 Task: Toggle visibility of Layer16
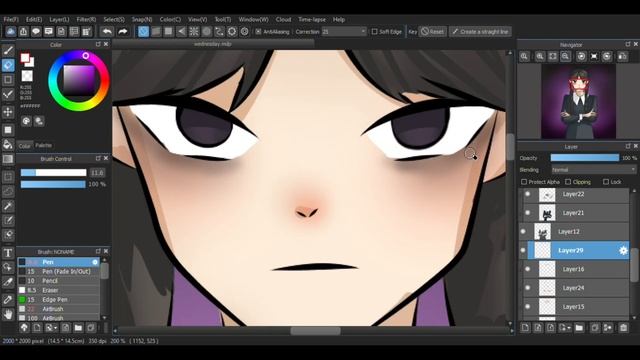pos(527,269)
